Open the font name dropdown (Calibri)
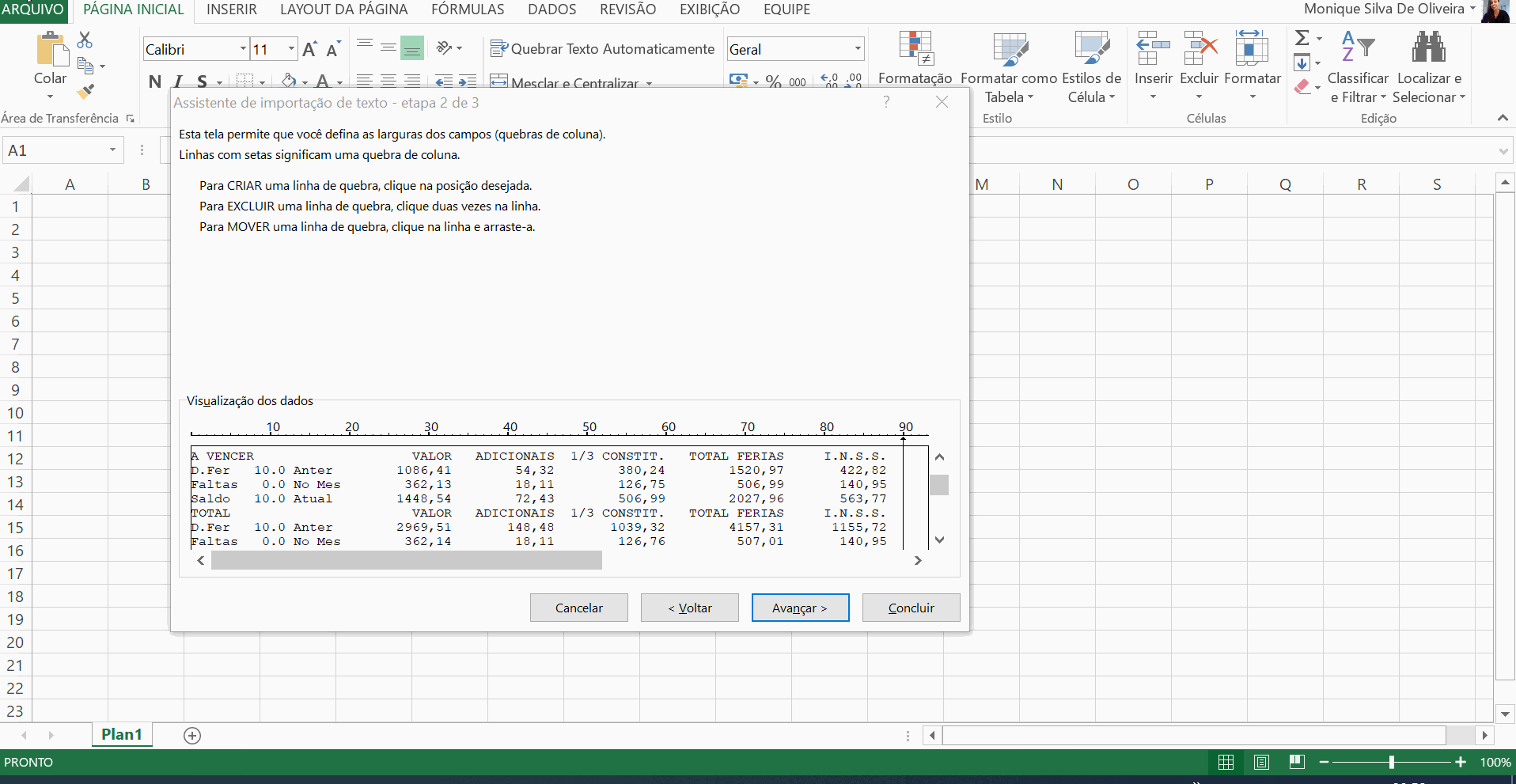 [243, 49]
